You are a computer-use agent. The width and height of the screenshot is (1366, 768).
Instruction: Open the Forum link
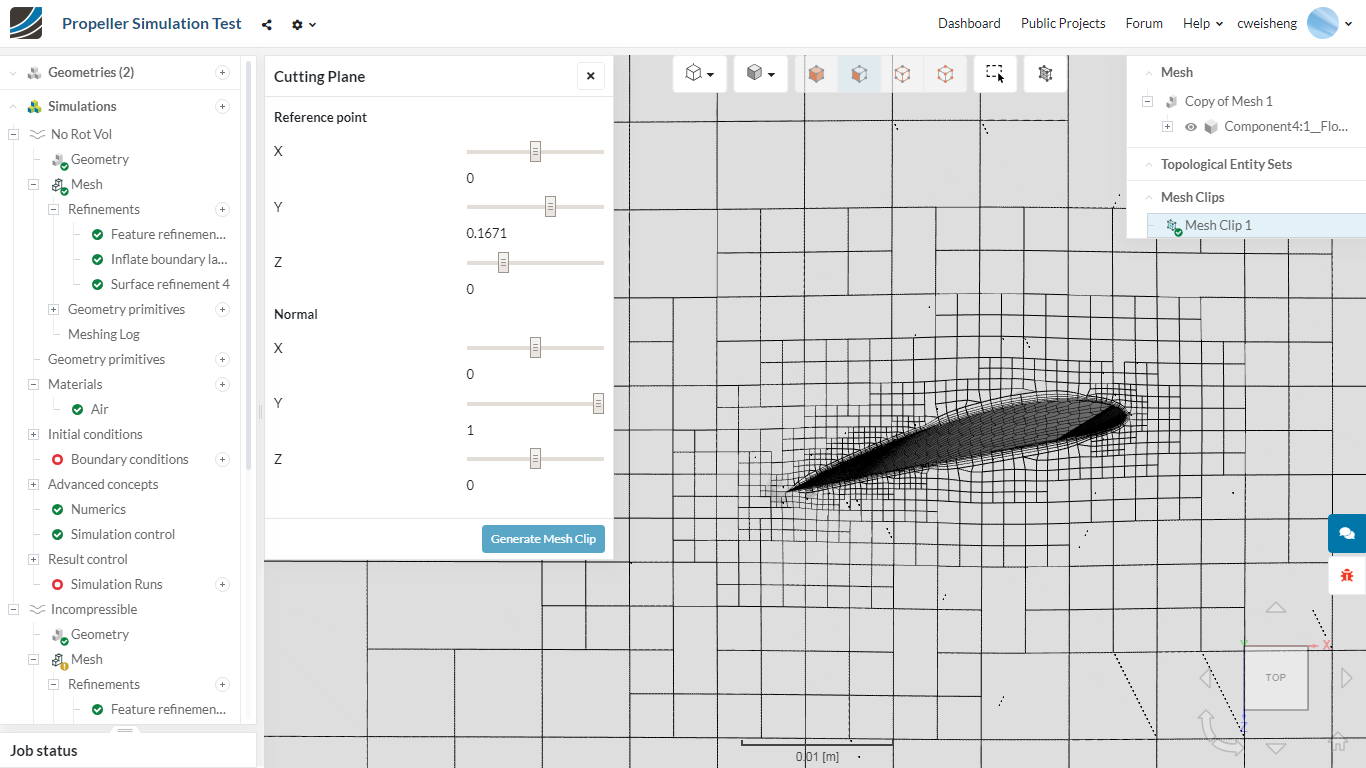(1144, 23)
